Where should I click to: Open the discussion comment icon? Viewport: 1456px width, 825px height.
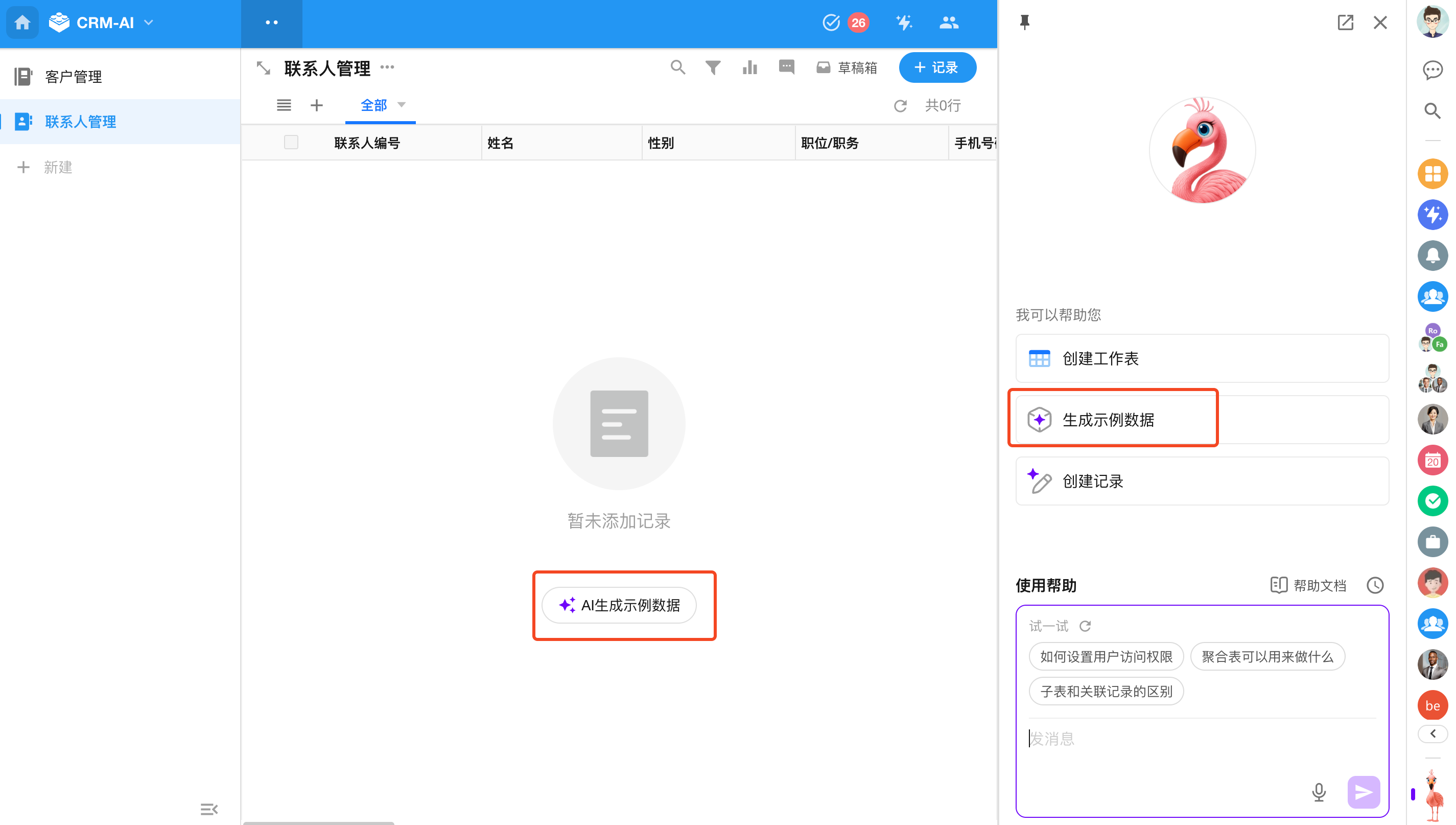[786, 67]
